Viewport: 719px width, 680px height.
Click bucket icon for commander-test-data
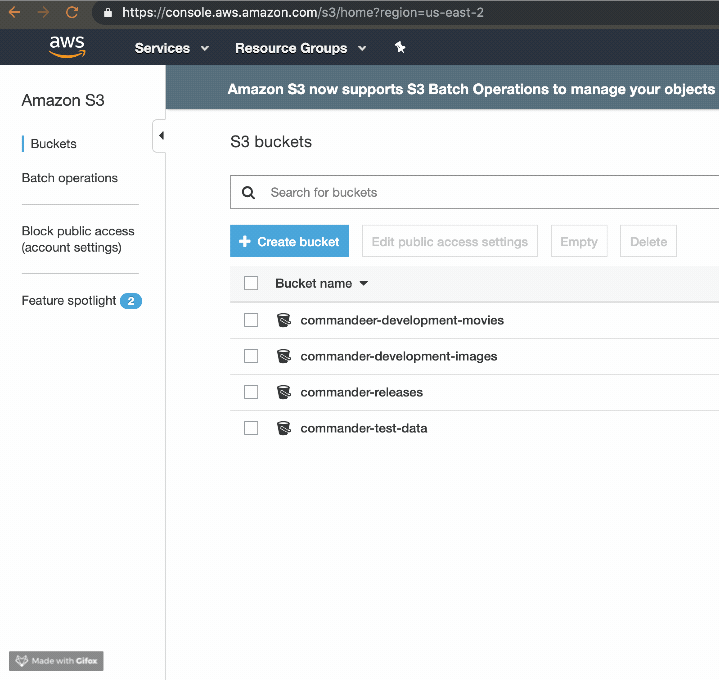tap(284, 428)
